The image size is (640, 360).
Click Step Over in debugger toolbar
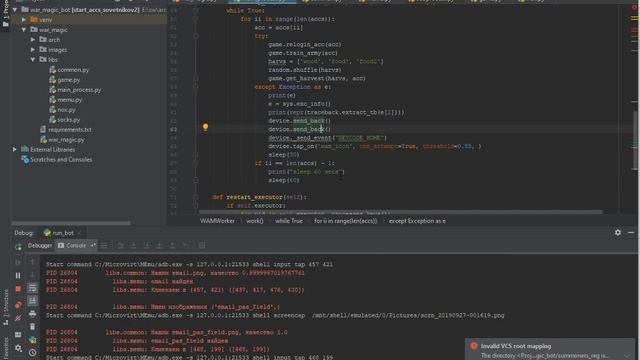[120, 245]
